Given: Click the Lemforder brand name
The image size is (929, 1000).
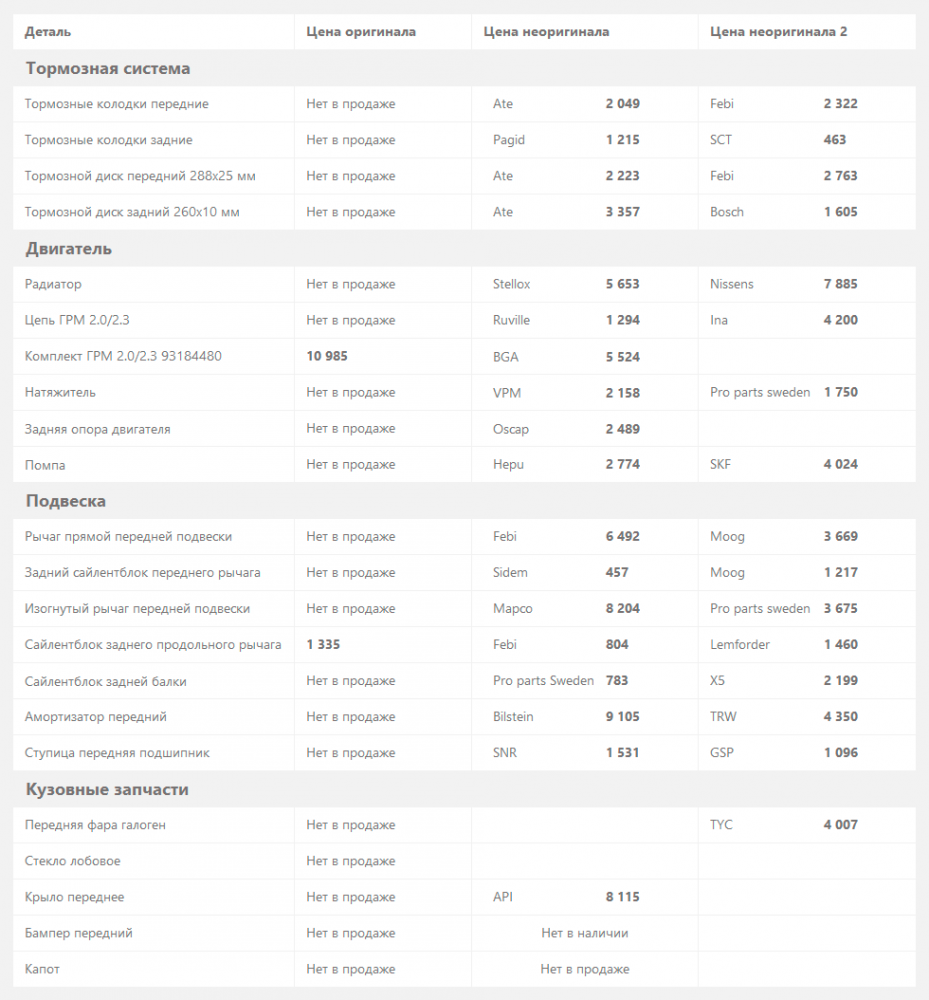Looking at the screenshot, I should (740, 645).
